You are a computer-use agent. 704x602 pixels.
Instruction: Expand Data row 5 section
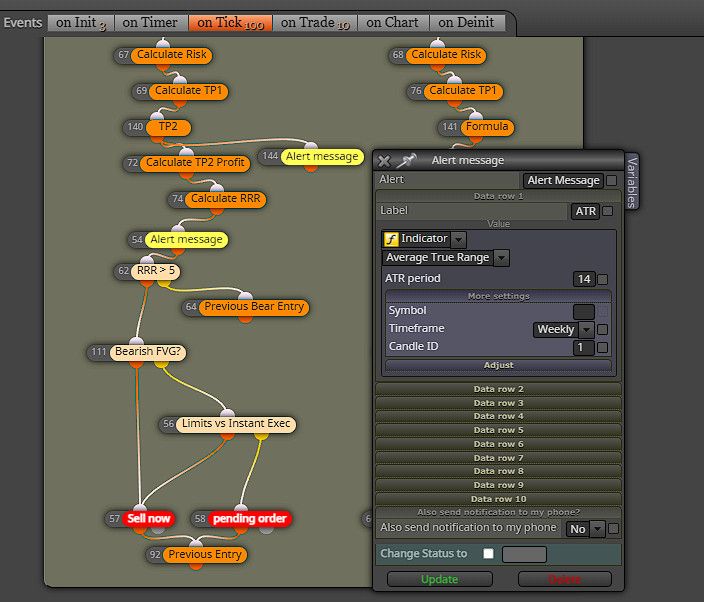pos(498,430)
